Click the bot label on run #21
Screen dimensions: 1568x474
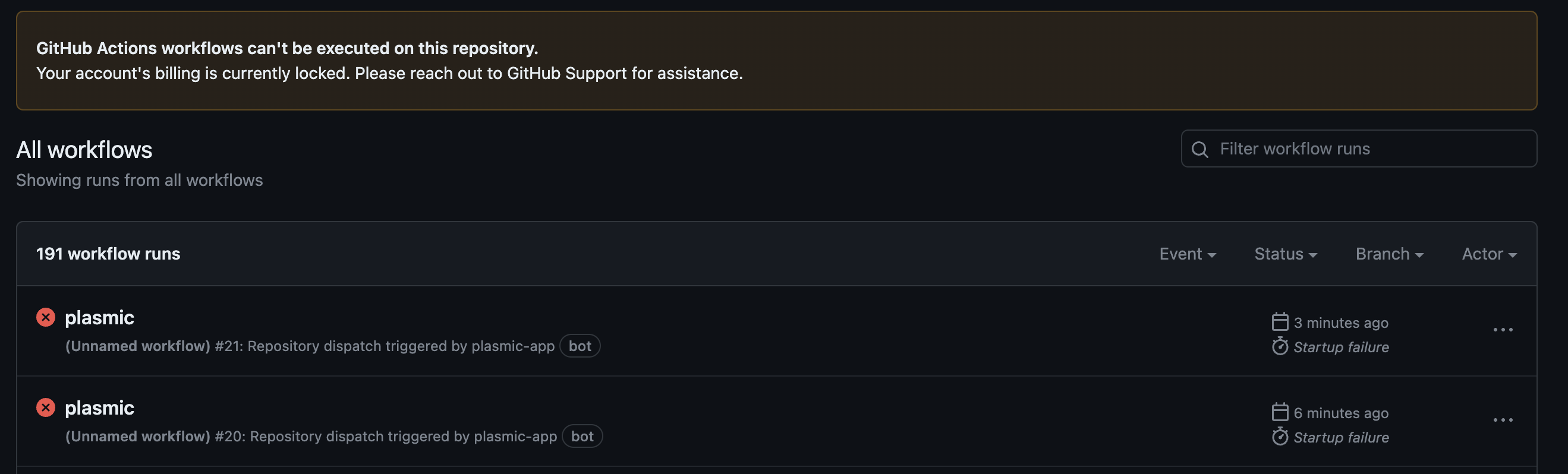580,346
